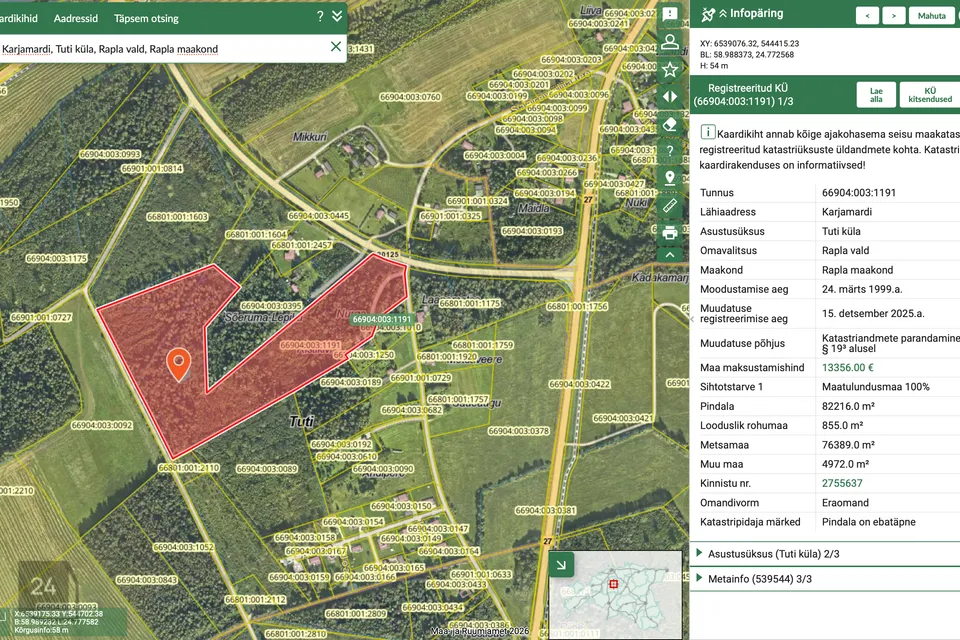Image resolution: width=960 pixels, height=640 pixels.
Task: Click the cursor coordinates status box
Action: pos(63,622)
